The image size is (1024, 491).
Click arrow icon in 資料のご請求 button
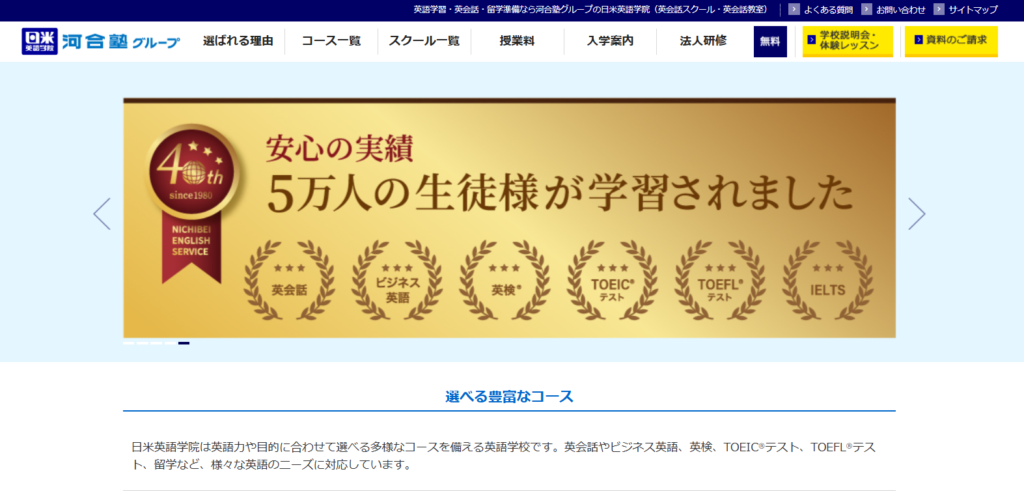point(919,40)
